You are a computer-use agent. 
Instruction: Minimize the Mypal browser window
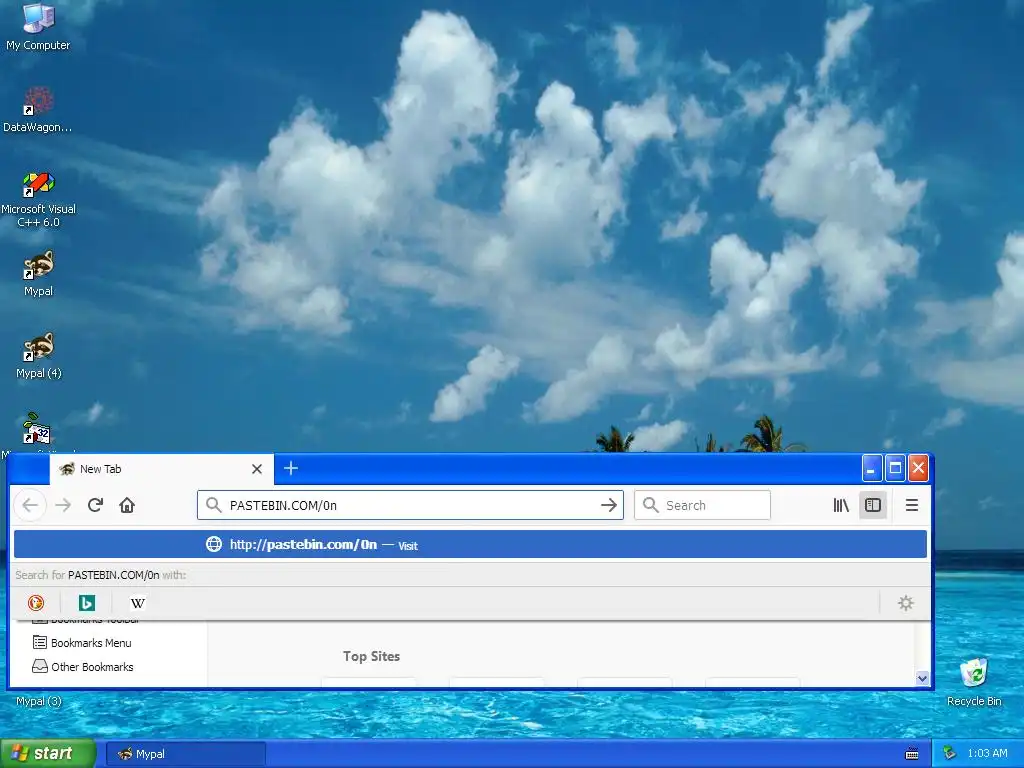(x=872, y=468)
